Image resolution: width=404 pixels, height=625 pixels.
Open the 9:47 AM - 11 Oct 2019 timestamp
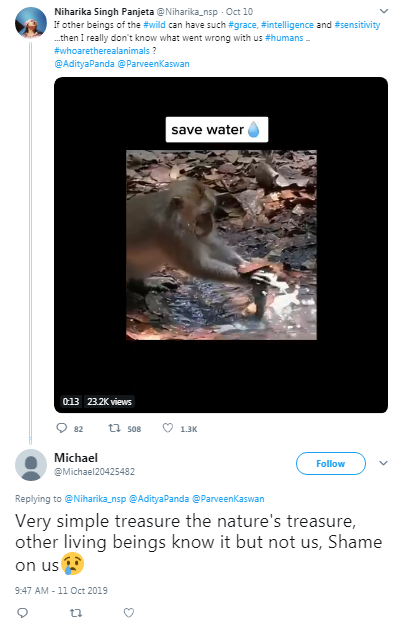click(x=61, y=590)
